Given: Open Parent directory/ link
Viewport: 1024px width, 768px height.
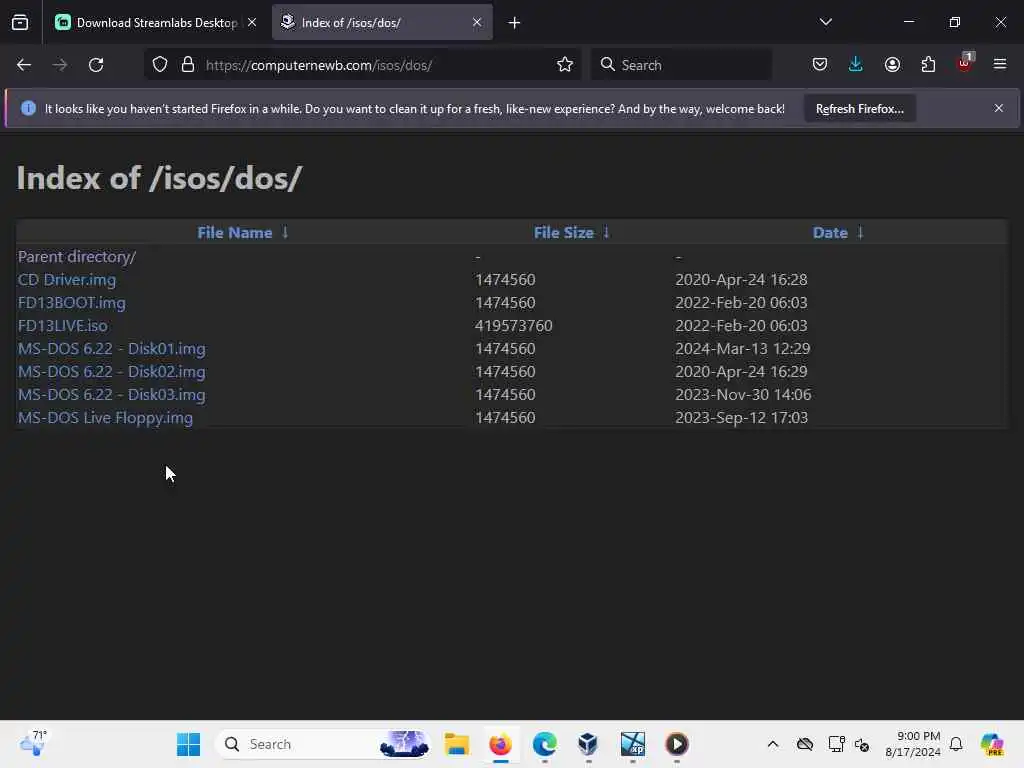Looking at the screenshot, I should point(76,257).
